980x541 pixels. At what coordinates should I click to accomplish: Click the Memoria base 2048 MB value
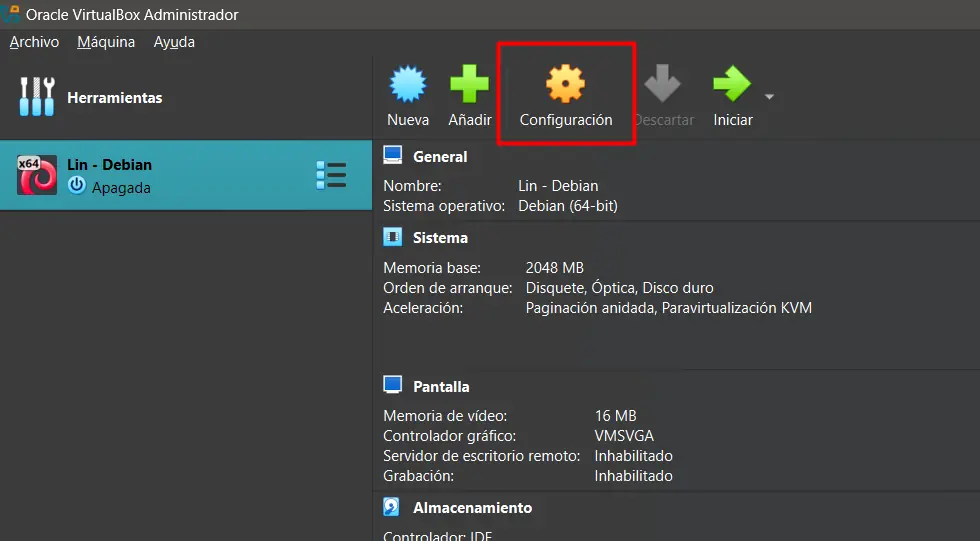point(554,268)
